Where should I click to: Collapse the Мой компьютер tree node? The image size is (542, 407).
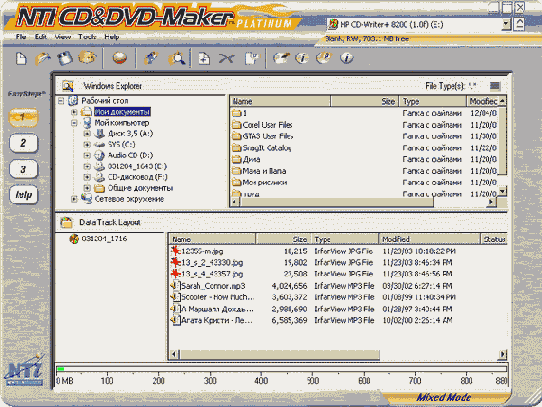point(74,123)
